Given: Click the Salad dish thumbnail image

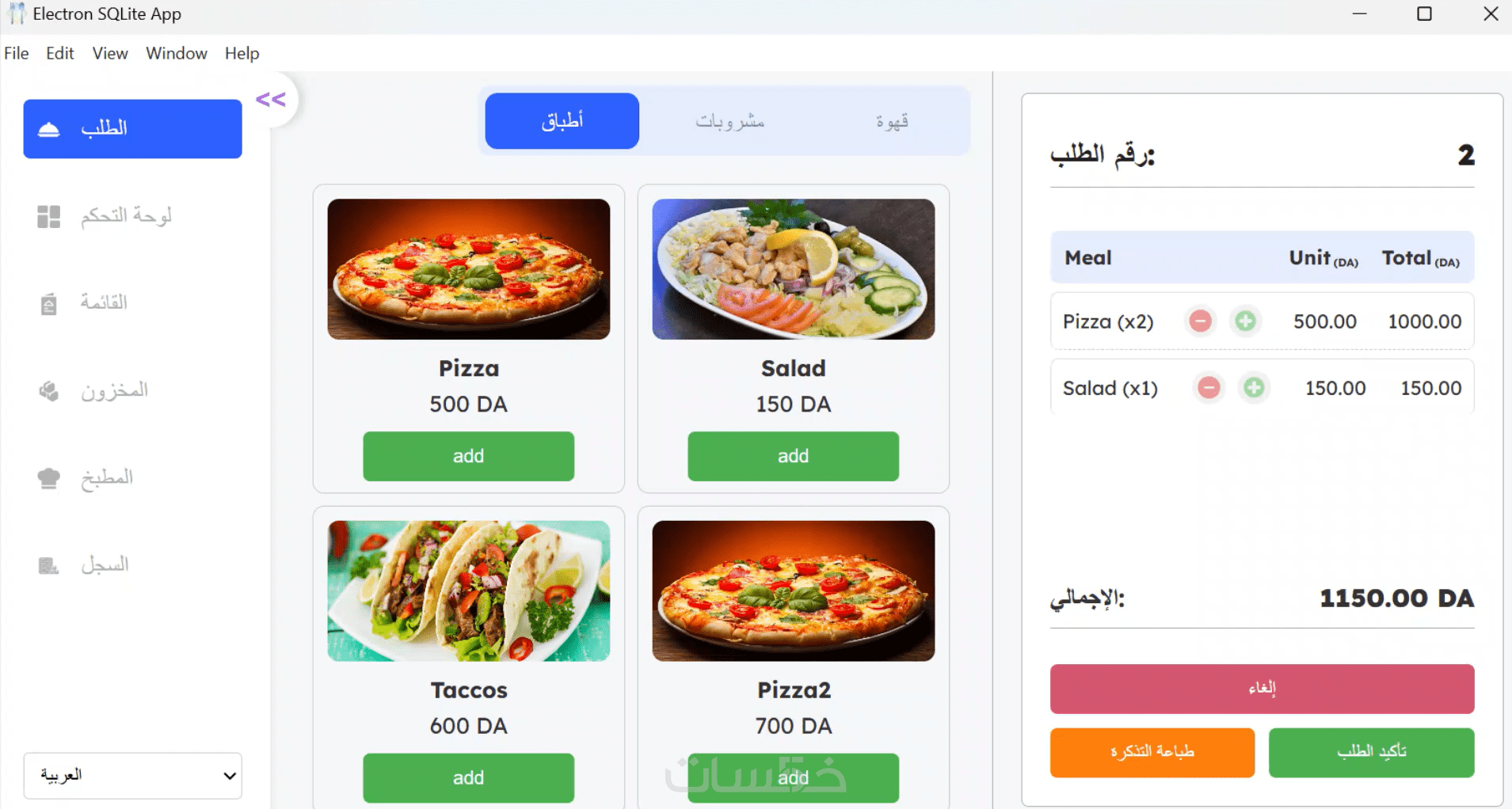Looking at the screenshot, I should pos(793,269).
